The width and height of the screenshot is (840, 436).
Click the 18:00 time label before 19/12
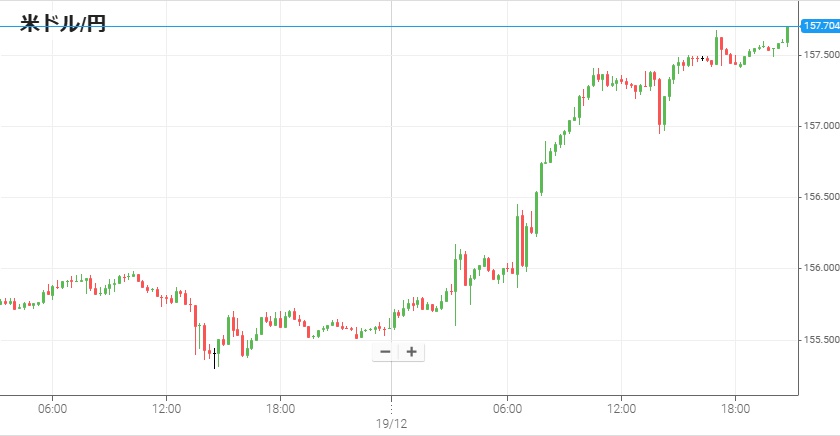[280, 408]
